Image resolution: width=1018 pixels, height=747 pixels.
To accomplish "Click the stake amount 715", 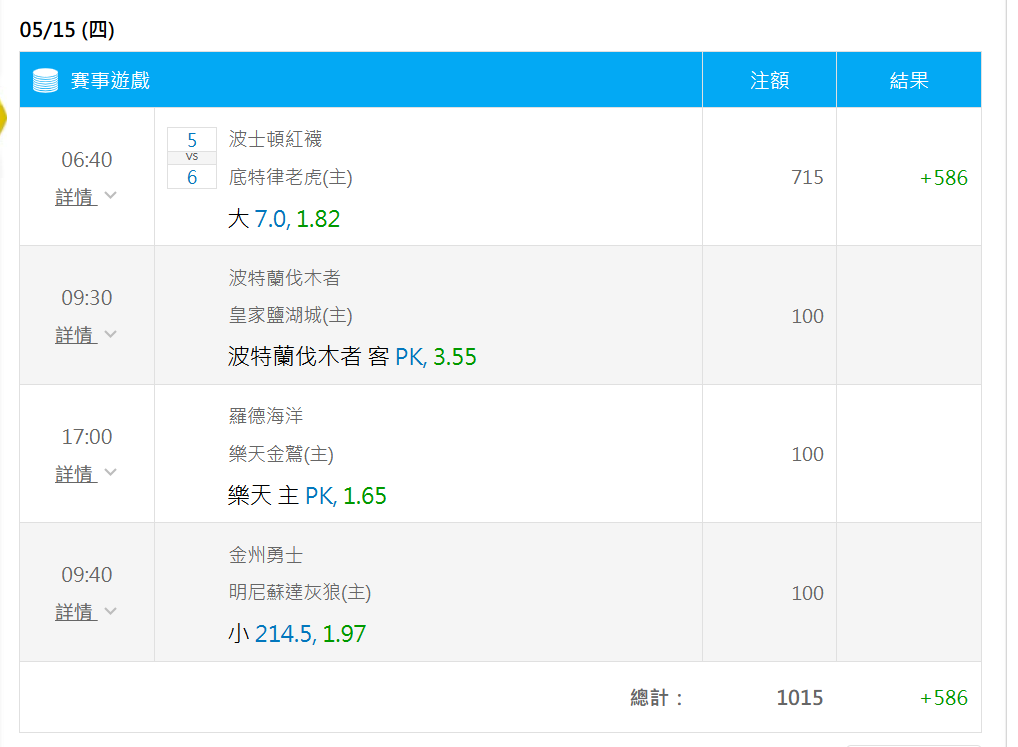I will (x=807, y=177).
